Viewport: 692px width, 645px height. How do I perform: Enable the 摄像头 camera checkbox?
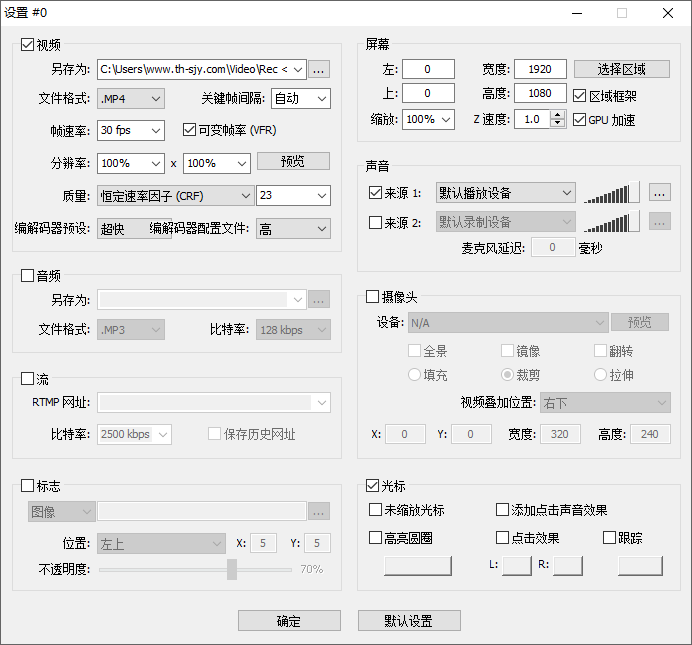coord(373,297)
